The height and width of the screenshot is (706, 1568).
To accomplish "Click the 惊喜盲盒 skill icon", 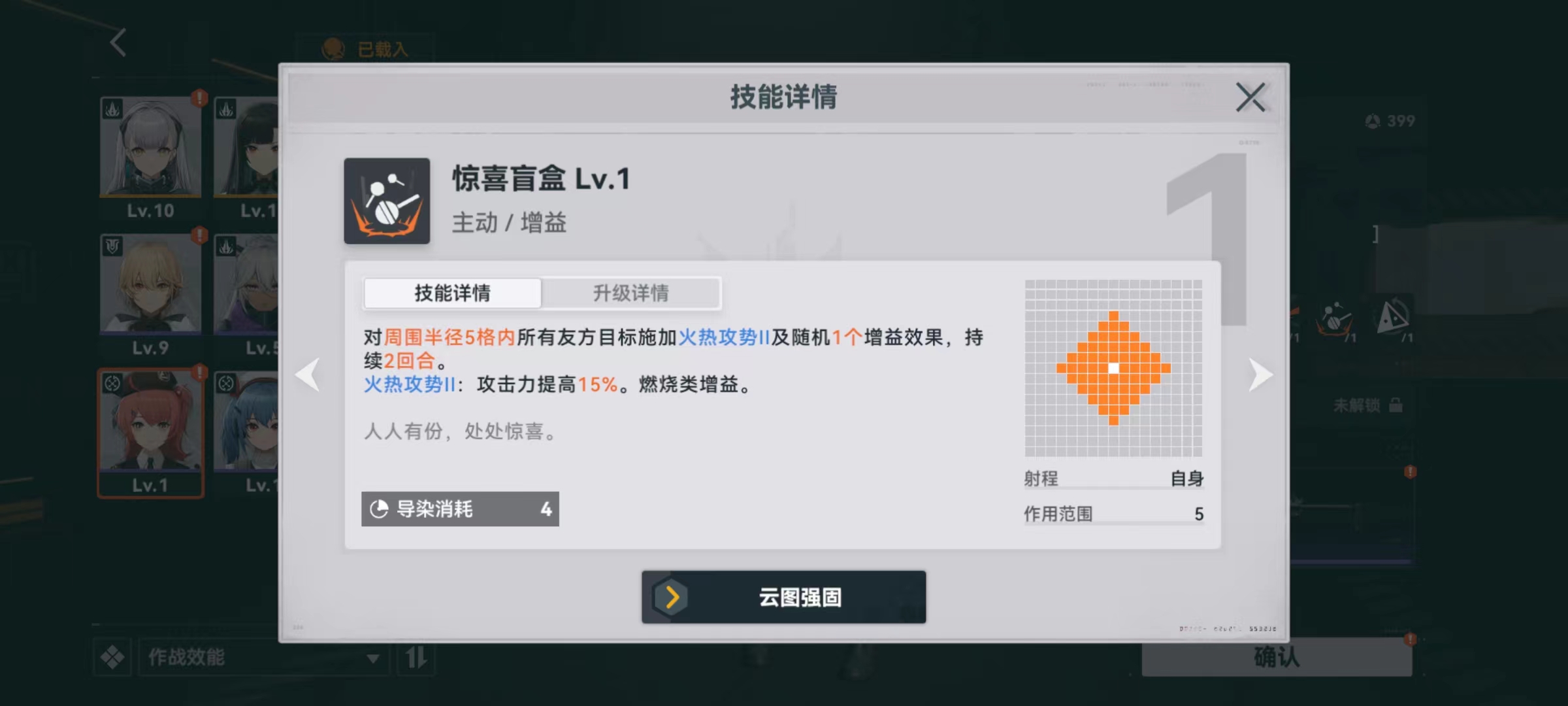I will 387,201.
